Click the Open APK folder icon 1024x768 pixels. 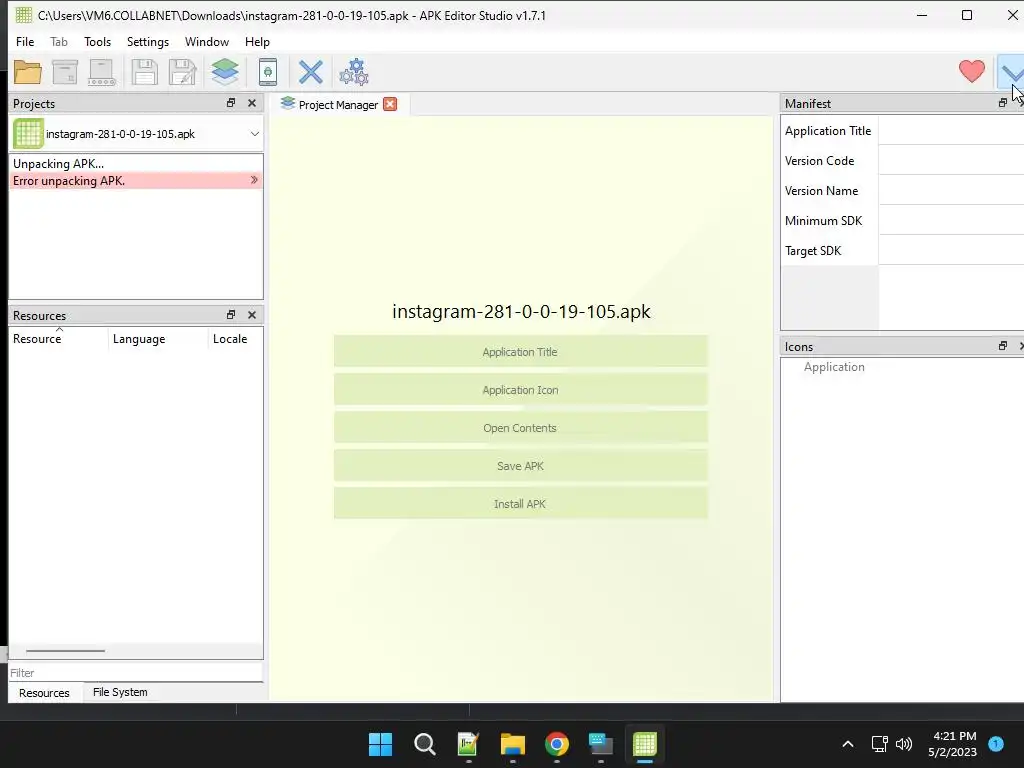tap(27, 72)
